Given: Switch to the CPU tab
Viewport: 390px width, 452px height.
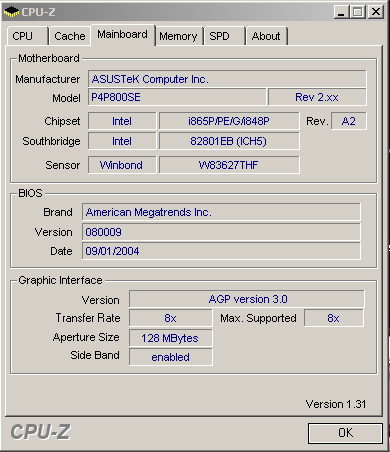Looking at the screenshot, I should pos(28,36).
